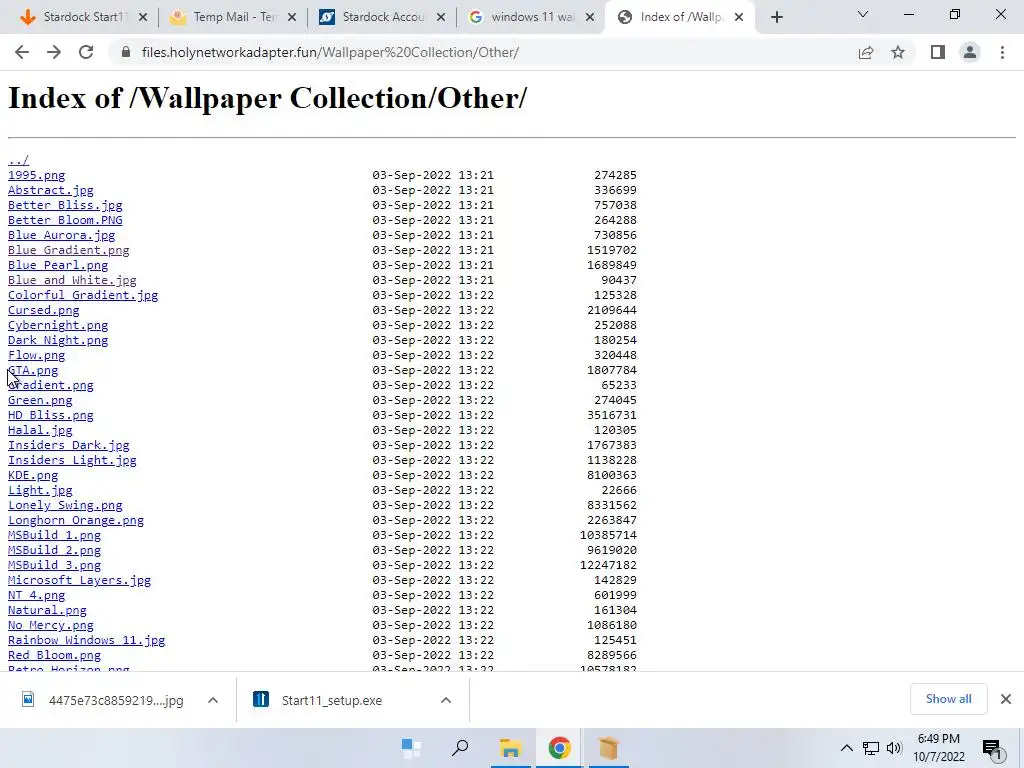Open the Chrome three-dot menu

point(1002,52)
